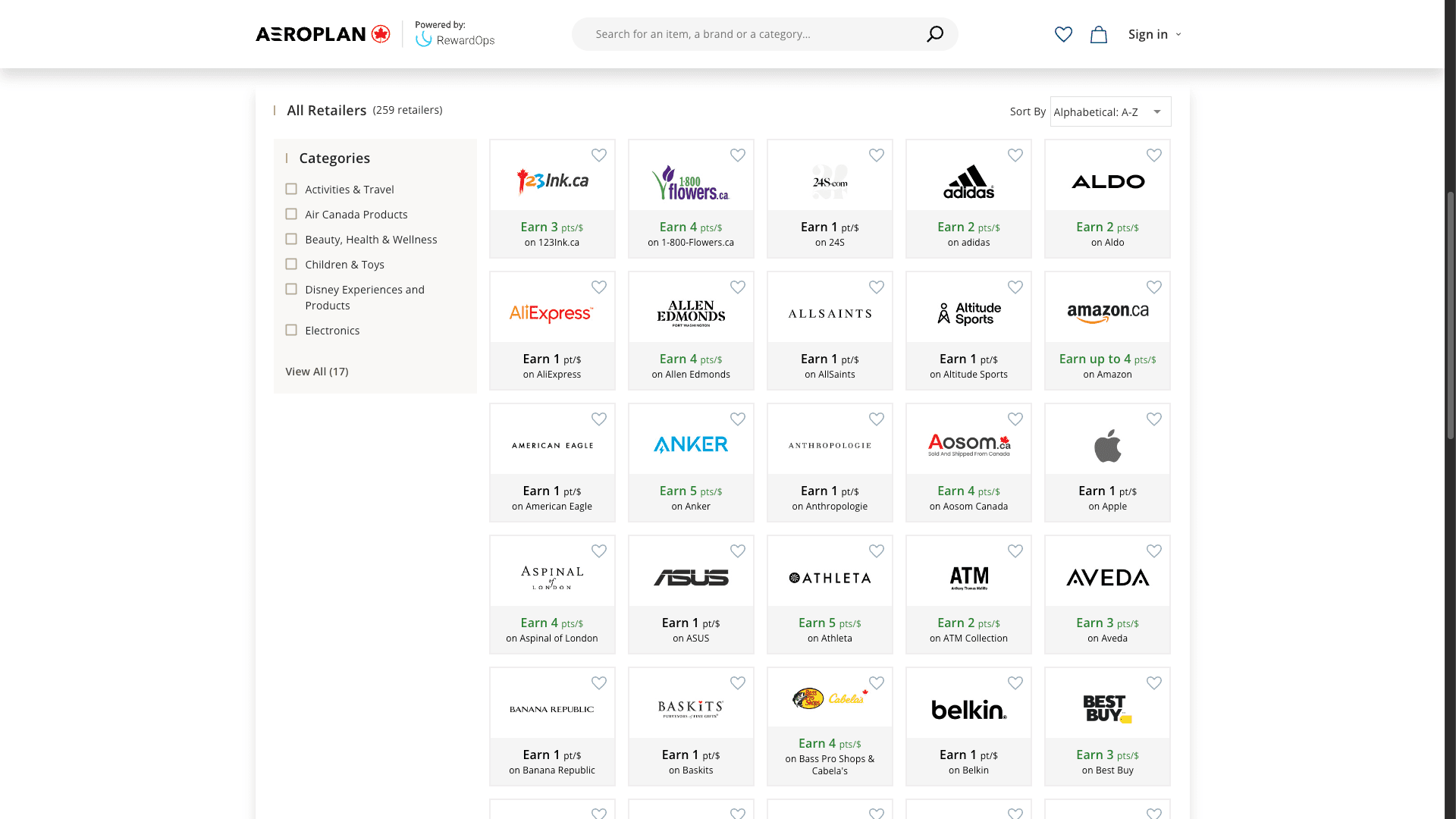Favorite the Banana Republic heart icon
Viewport: 1456px width, 819px height.
point(599,682)
